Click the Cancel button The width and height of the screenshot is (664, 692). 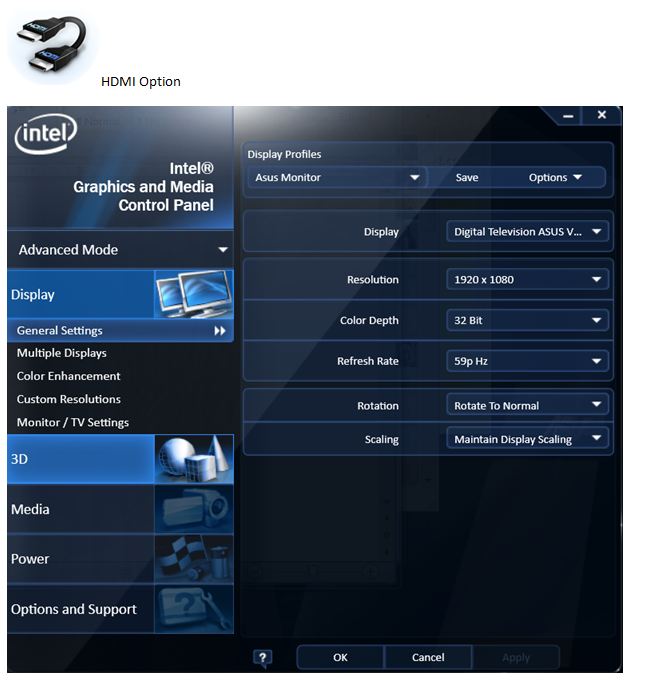tap(428, 657)
